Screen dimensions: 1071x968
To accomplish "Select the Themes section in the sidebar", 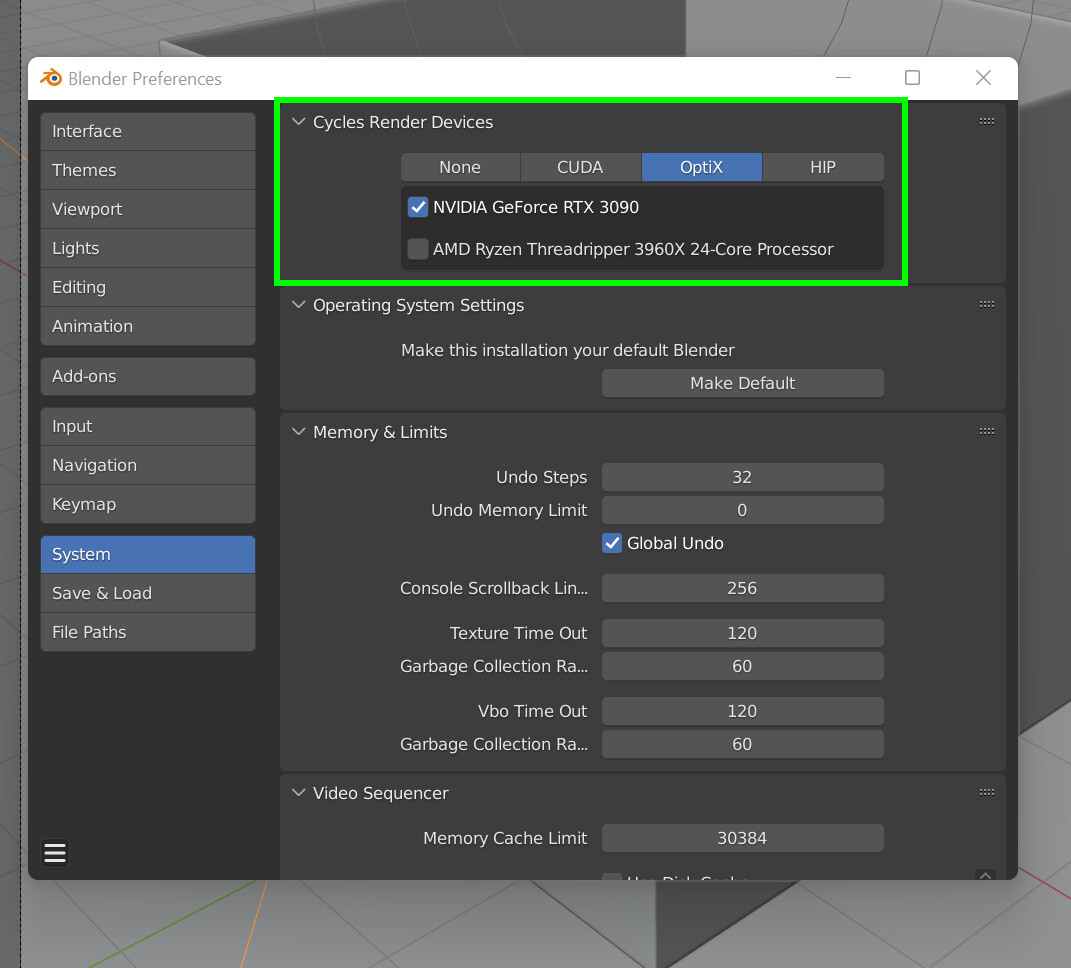I will [147, 170].
